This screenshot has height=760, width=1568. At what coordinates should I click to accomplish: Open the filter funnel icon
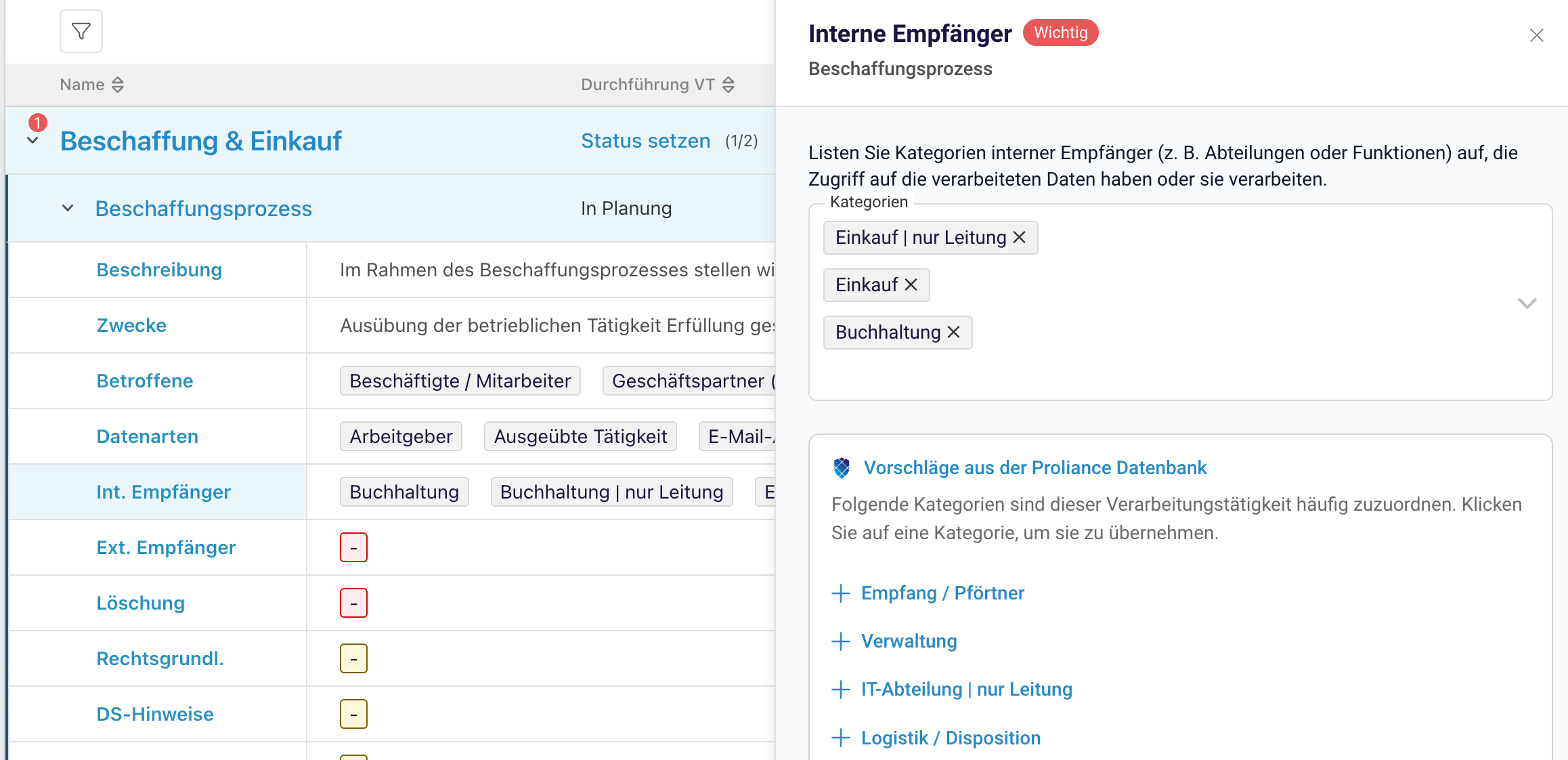click(x=81, y=31)
